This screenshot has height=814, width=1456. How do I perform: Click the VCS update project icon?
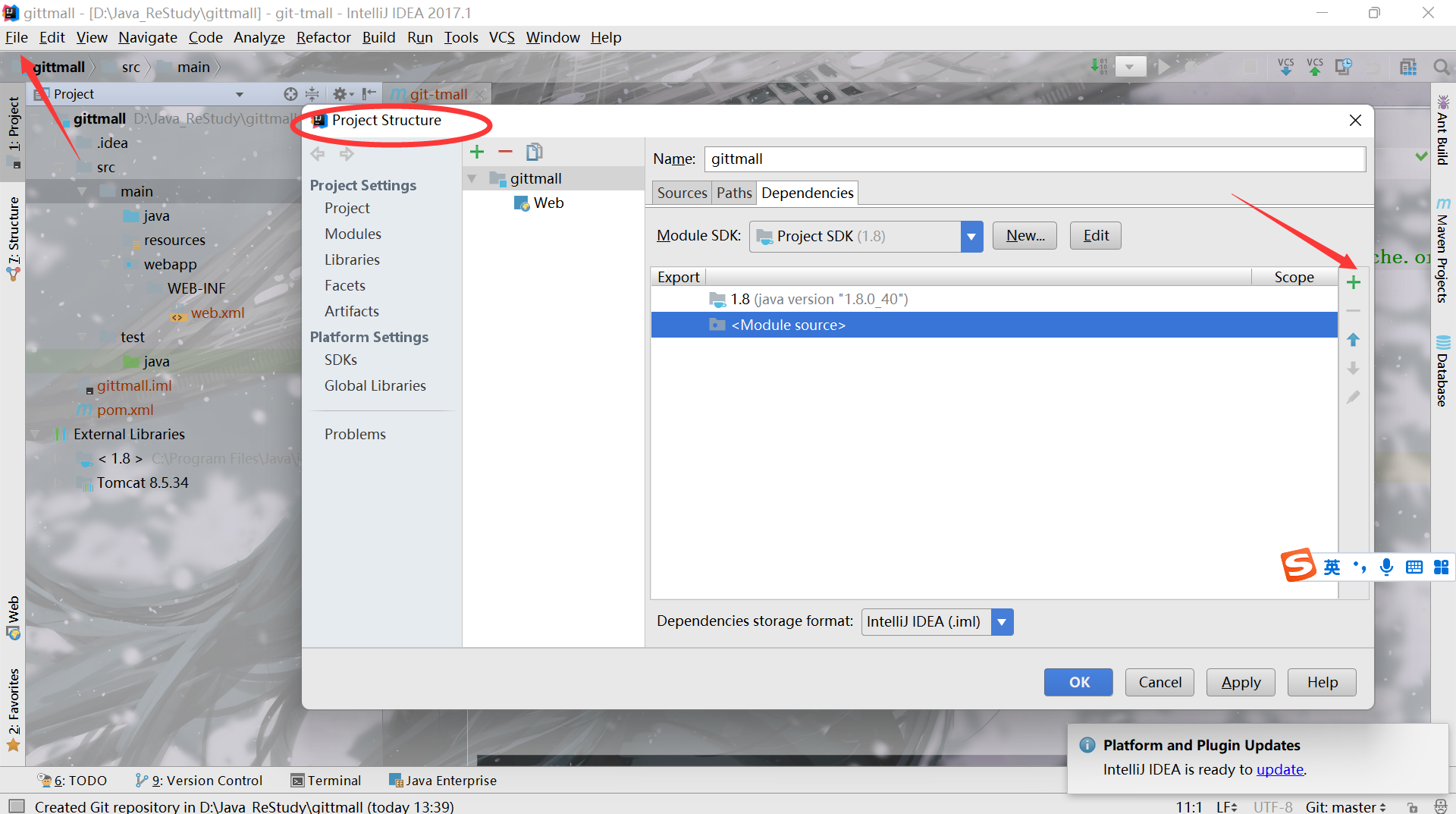1286,67
